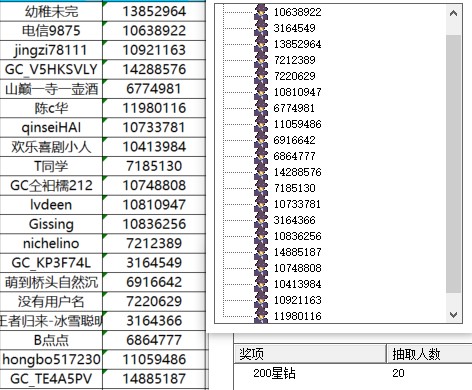472x390 pixels.
Task: Click spreadsheet cell GC仝相儒212
Action: pyautogui.click(x=51, y=186)
